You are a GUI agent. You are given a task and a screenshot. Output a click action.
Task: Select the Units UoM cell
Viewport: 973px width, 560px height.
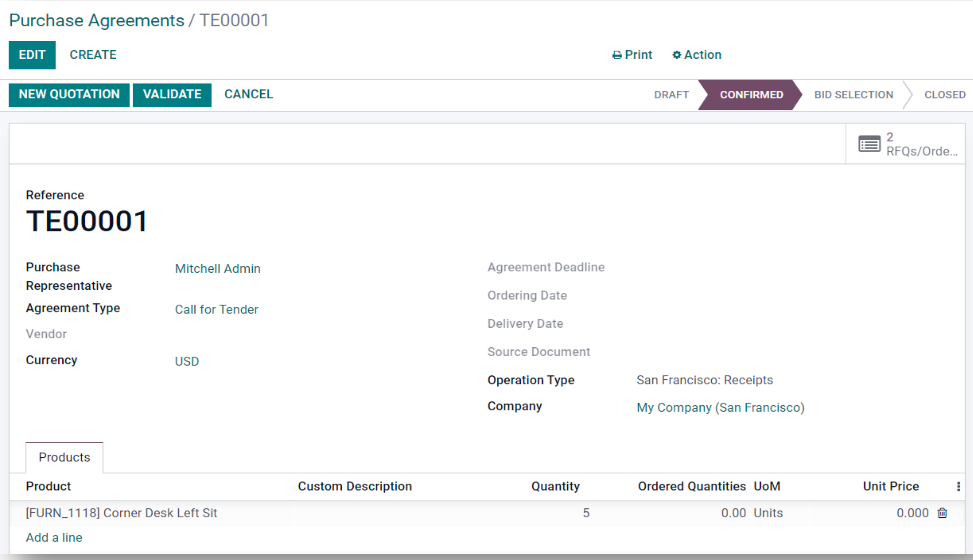coord(768,513)
